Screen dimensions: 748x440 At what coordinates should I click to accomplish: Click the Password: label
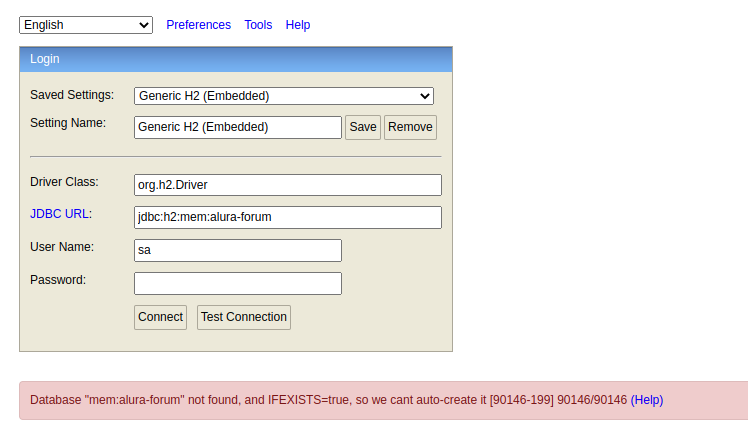point(58,280)
